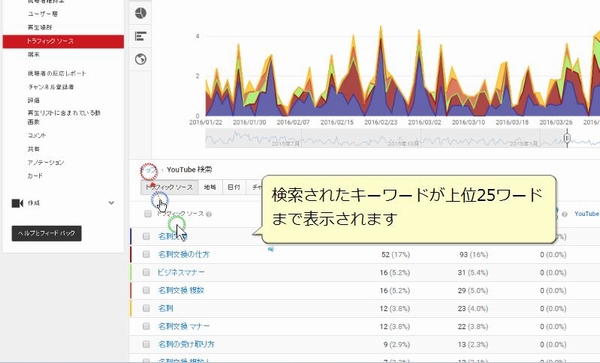600x363 pixels.
Task: Open the 名刺交換 マナー keyword link
Action: point(184,326)
